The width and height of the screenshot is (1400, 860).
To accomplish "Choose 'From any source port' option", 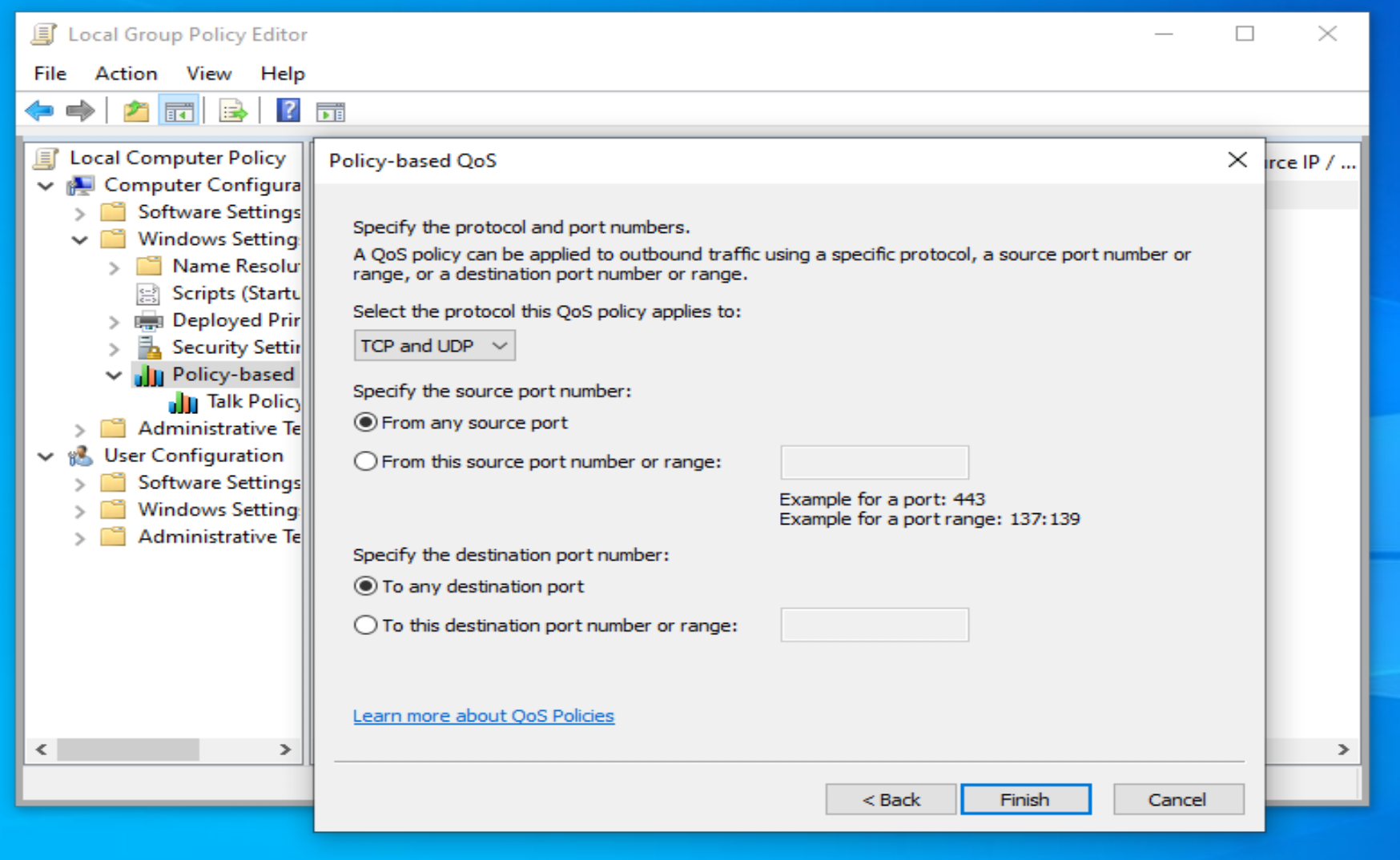I will click(x=365, y=423).
